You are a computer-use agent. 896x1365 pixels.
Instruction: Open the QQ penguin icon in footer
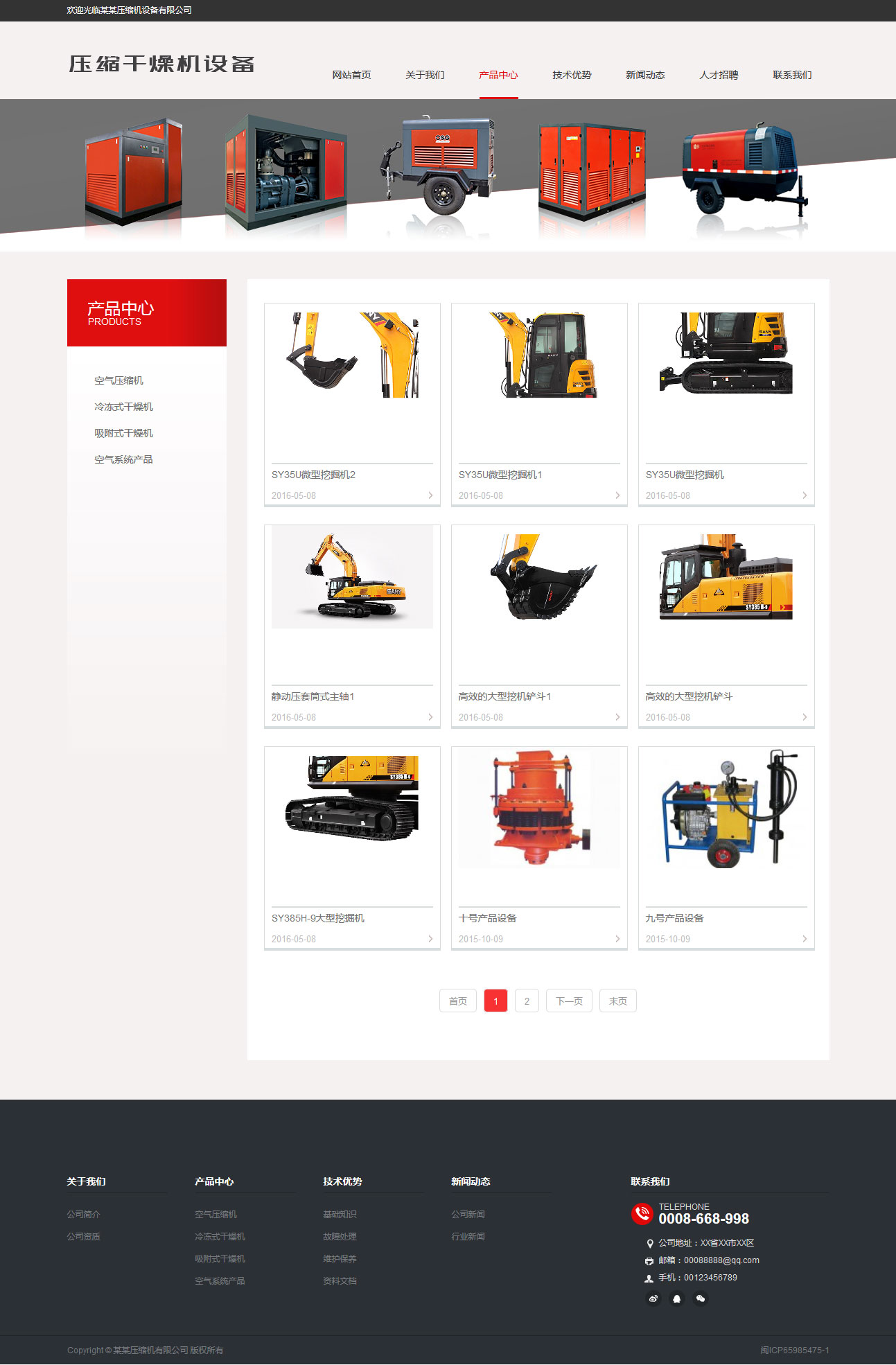tap(677, 1298)
